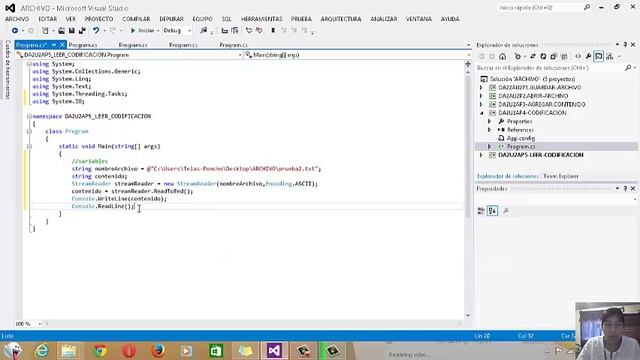Viewport: 640px width, 360px height.
Task: Open Internet Explorer from the taskbar
Action: [42, 351]
